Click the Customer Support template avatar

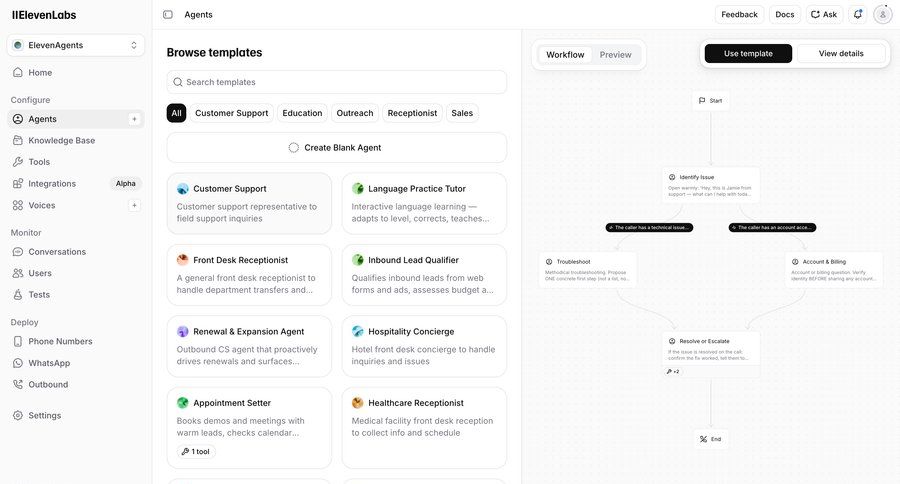pyautogui.click(x=183, y=188)
